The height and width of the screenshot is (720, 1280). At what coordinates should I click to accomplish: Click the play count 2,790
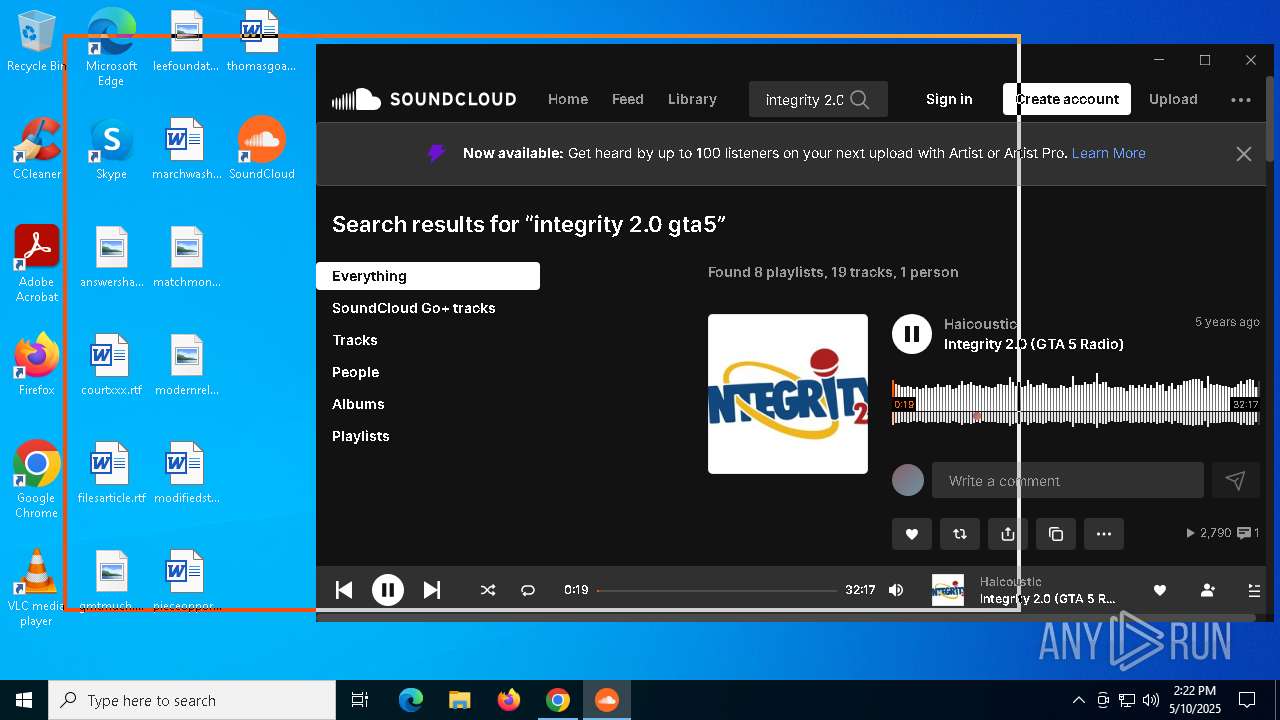click(1208, 533)
